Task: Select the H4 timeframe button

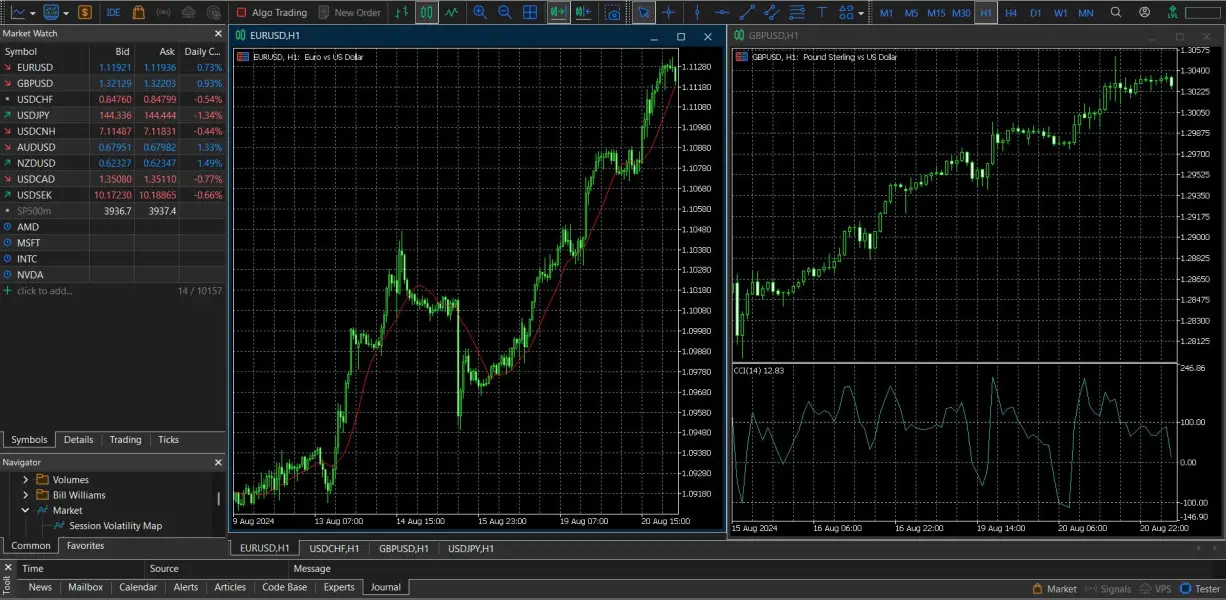Action: click(1011, 13)
